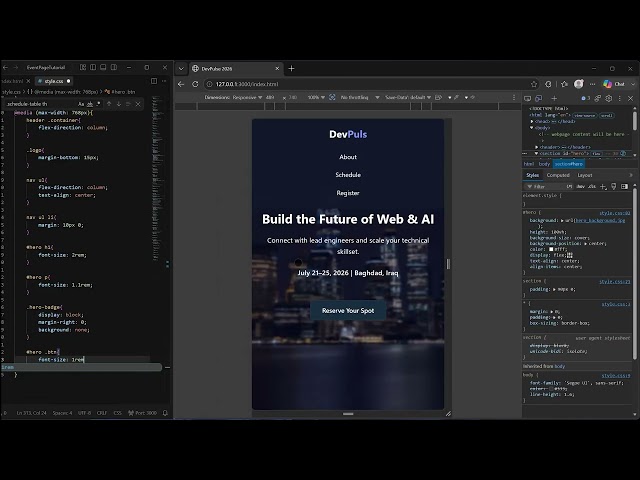Add another DevTools tool tab
This screenshot has width=640, height=480.
[x=554, y=98]
